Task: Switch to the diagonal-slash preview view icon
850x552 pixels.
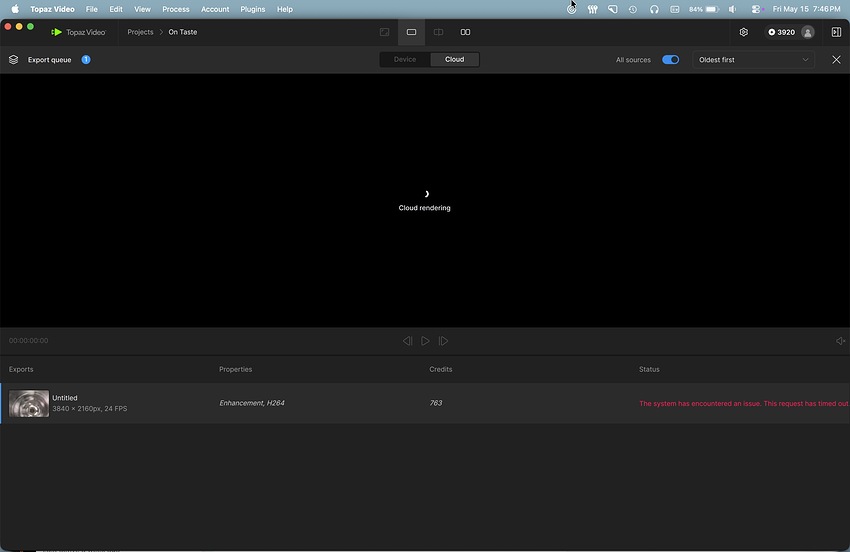Action: click(x=384, y=32)
